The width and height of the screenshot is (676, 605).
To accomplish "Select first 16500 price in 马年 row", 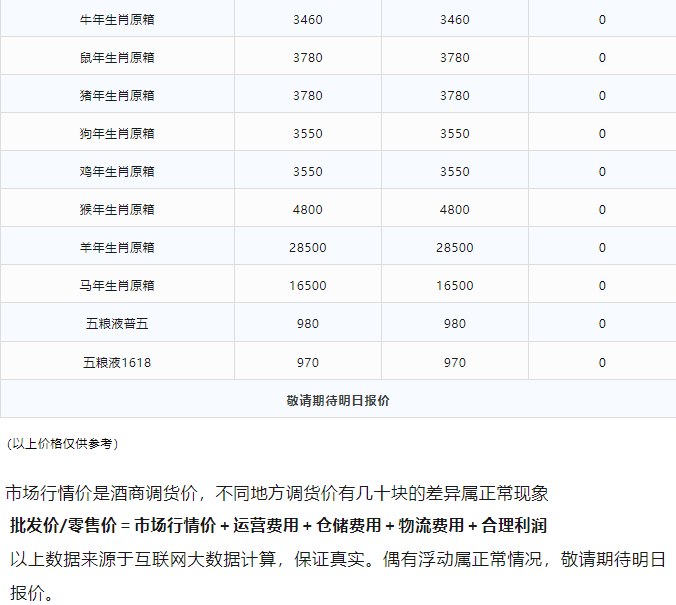I will click(308, 285).
